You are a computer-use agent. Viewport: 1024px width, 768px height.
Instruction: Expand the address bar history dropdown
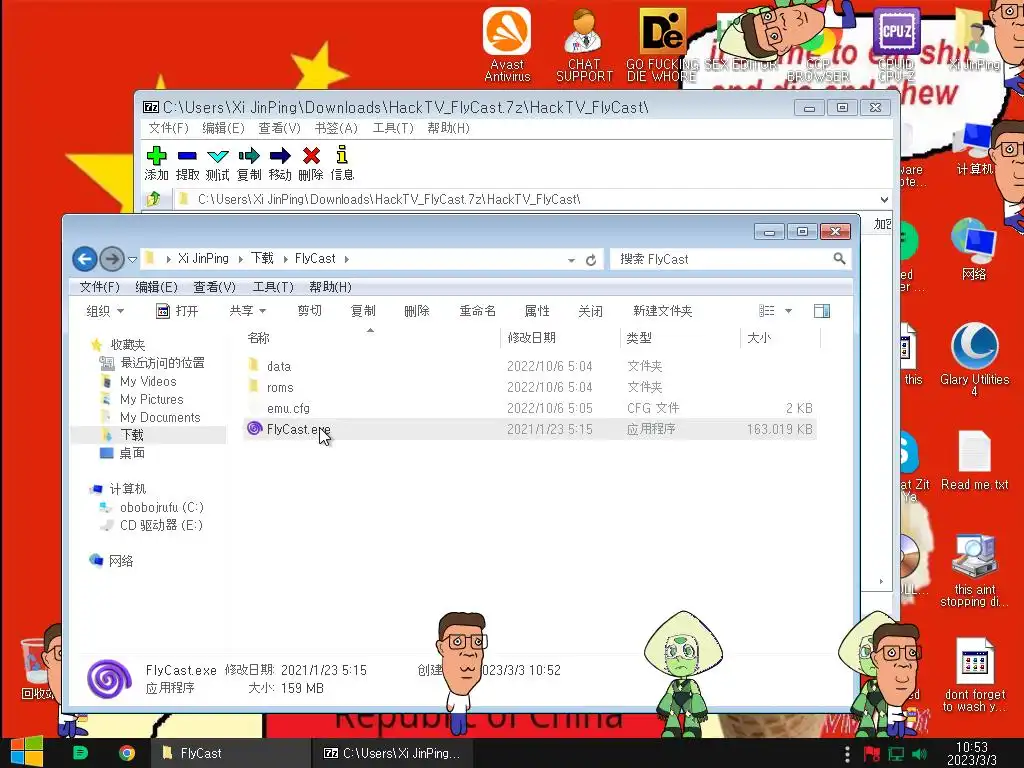pyautogui.click(x=571, y=260)
